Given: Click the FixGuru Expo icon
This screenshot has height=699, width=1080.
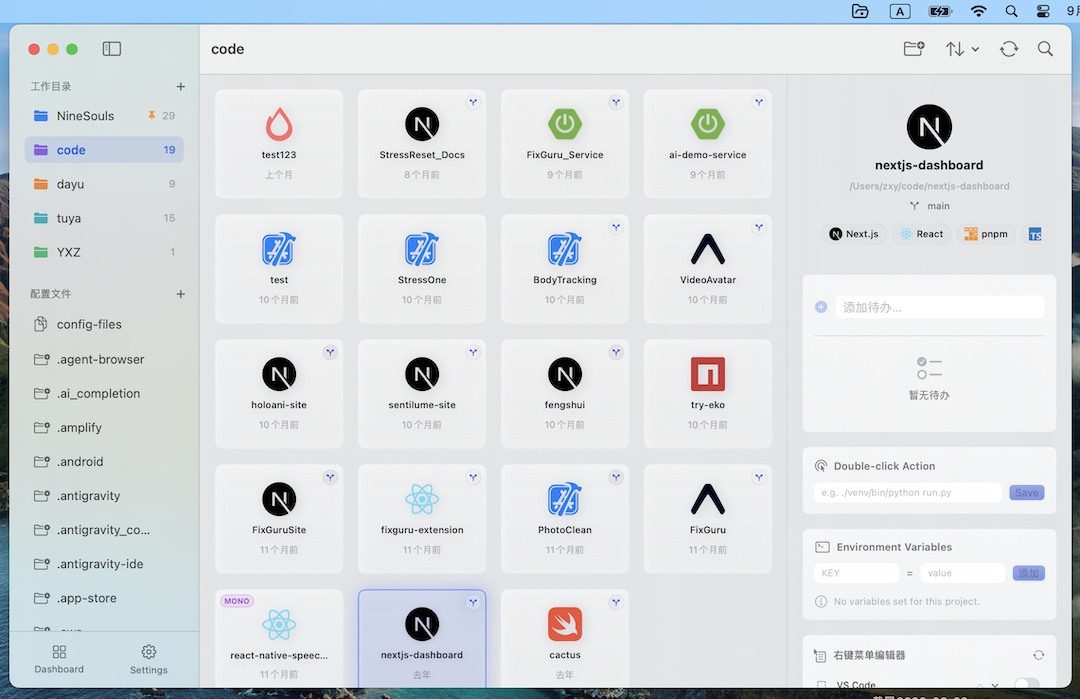Looking at the screenshot, I should pyautogui.click(x=708, y=499).
